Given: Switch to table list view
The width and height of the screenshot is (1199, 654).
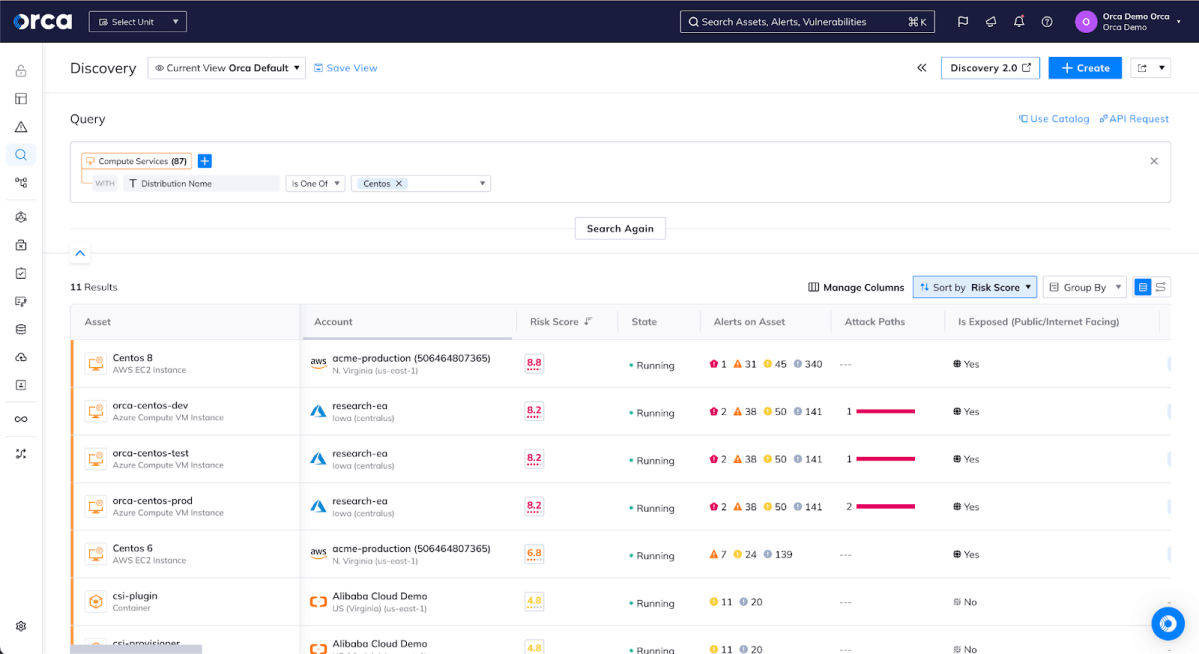Looking at the screenshot, I should click(x=1142, y=287).
